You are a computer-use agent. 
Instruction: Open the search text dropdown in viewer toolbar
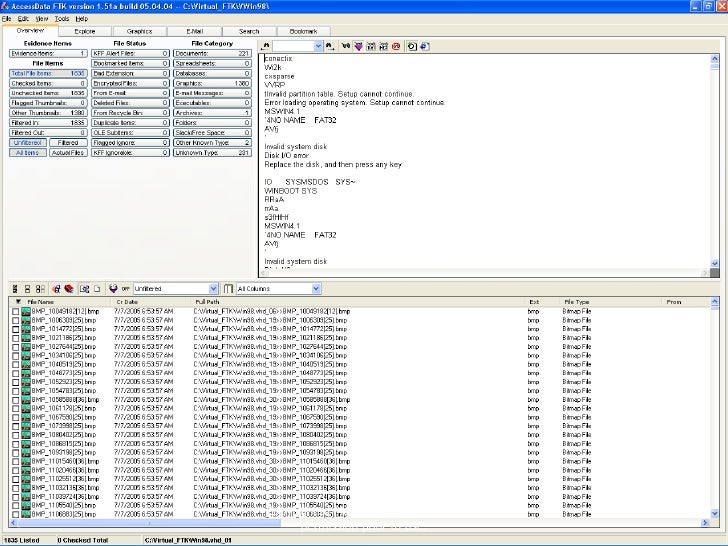[x=318, y=46]
